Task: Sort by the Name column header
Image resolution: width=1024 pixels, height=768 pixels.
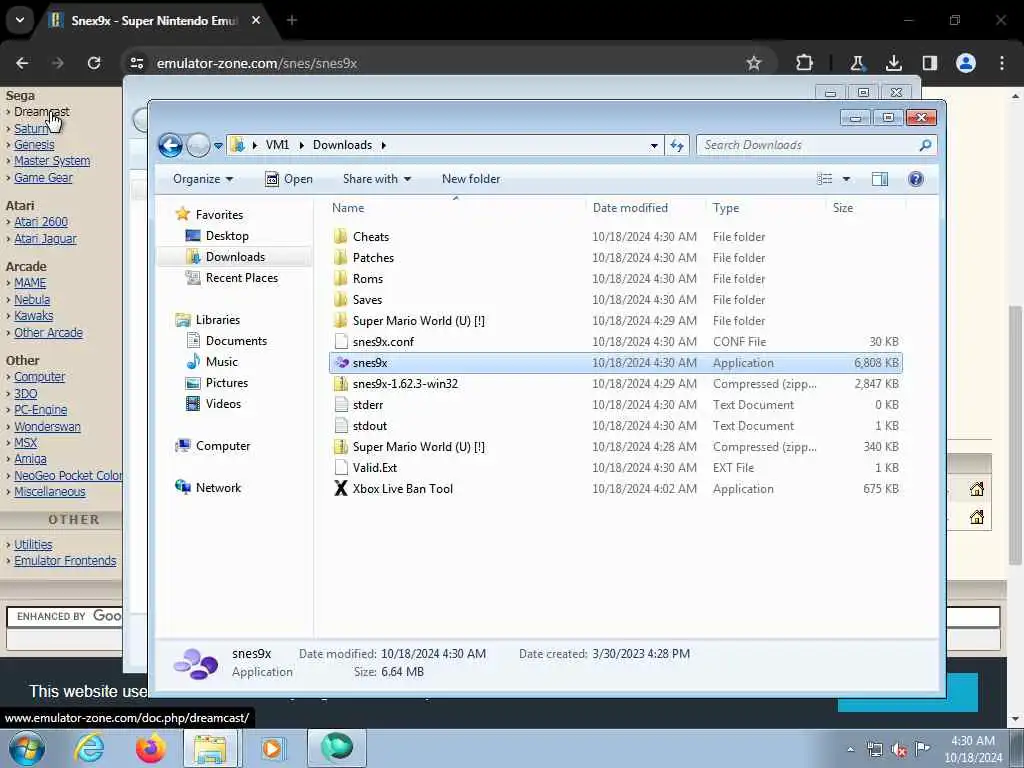Action: [x=348, y=208]
